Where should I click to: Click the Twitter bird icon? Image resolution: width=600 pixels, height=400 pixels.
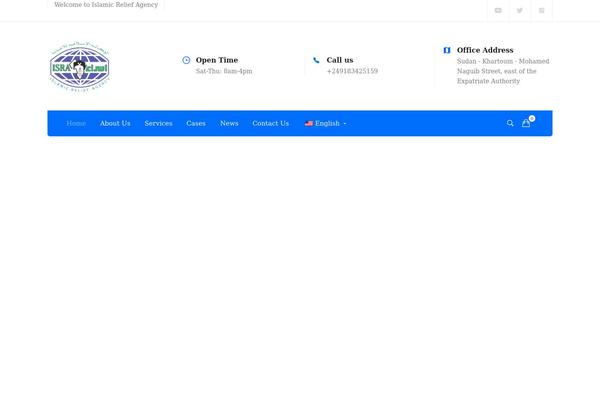pos(520,10)
